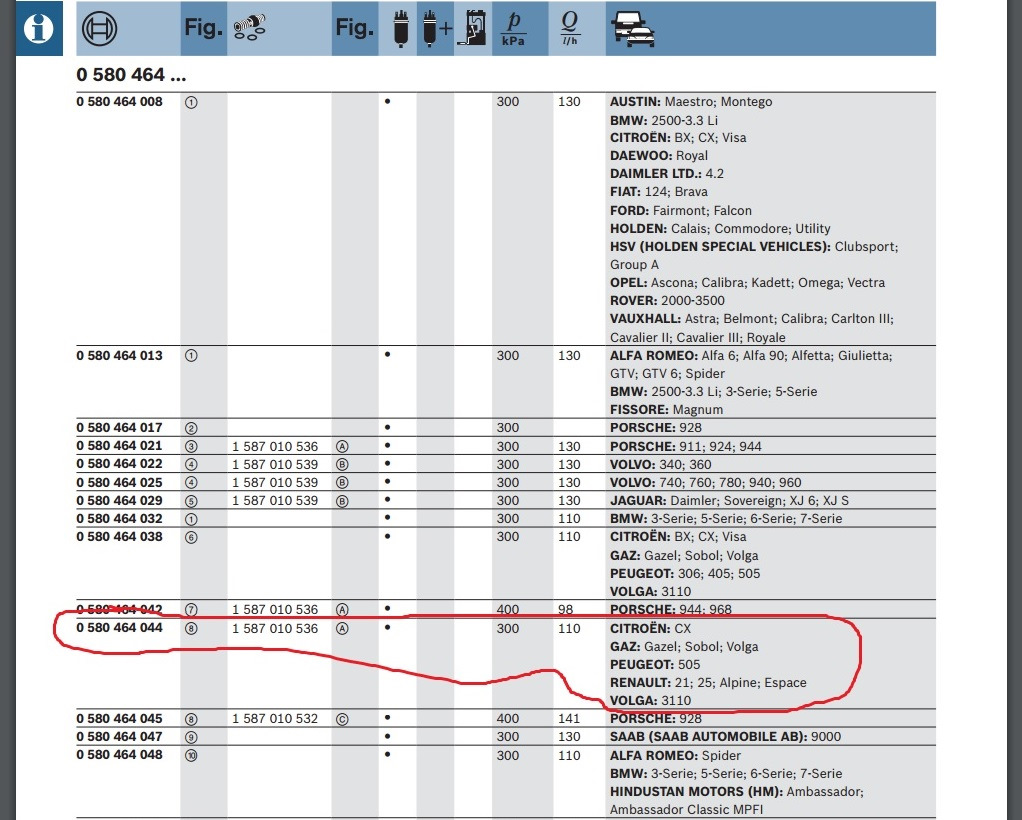1022x820 pixels.
Task: Click the SAAB (SAAB AUTOMOBILE AB): 9000 line
Action: [x=725, y=737]
